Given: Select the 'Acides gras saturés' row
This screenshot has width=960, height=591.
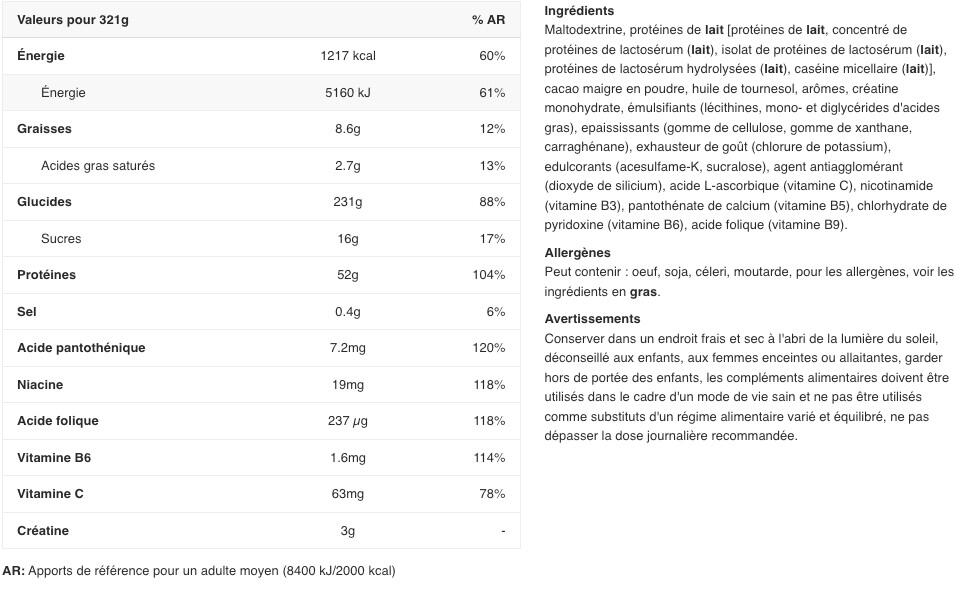Looking at the screenshot, I should tap(261, 165).
